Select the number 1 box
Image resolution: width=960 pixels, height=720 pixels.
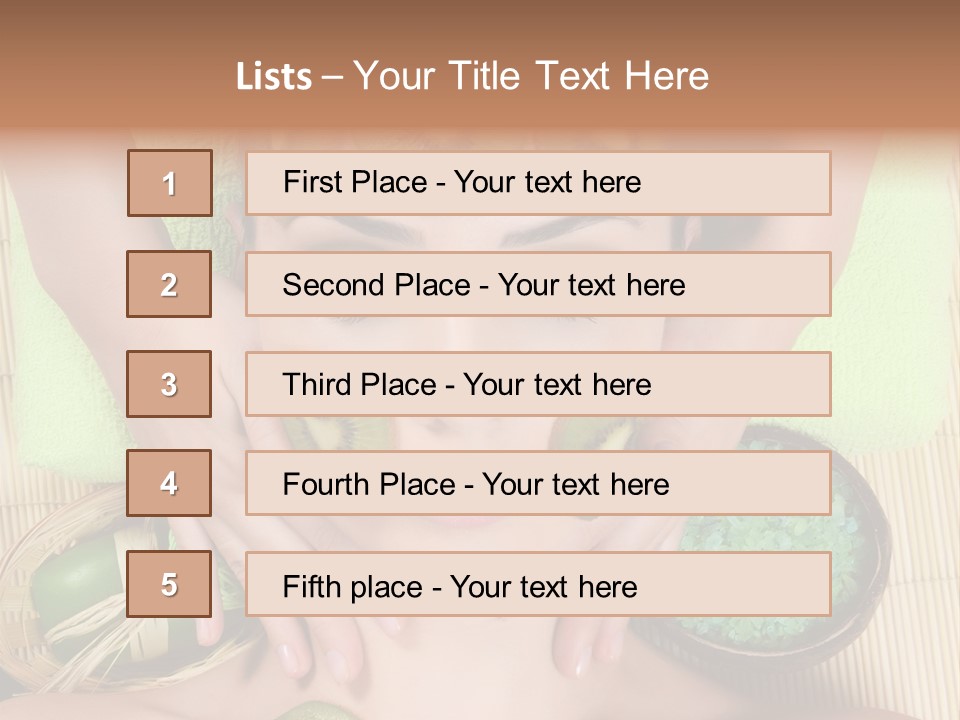tap(170, 183)
